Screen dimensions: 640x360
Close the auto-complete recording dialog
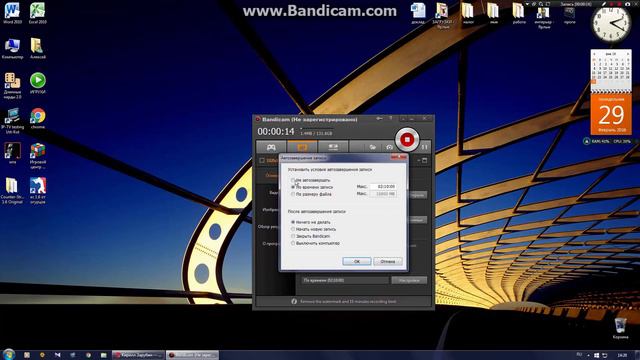point(399,157)
